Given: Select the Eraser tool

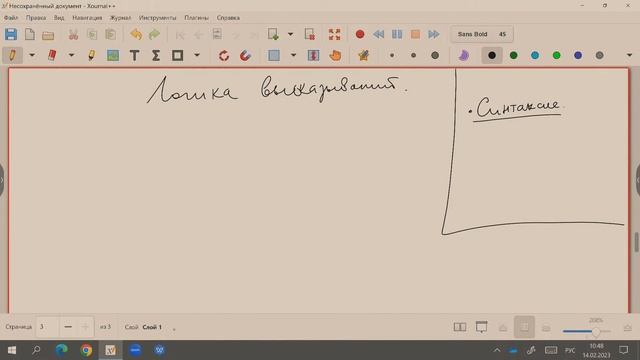Looking at the screenshot, I should point(52,55).
